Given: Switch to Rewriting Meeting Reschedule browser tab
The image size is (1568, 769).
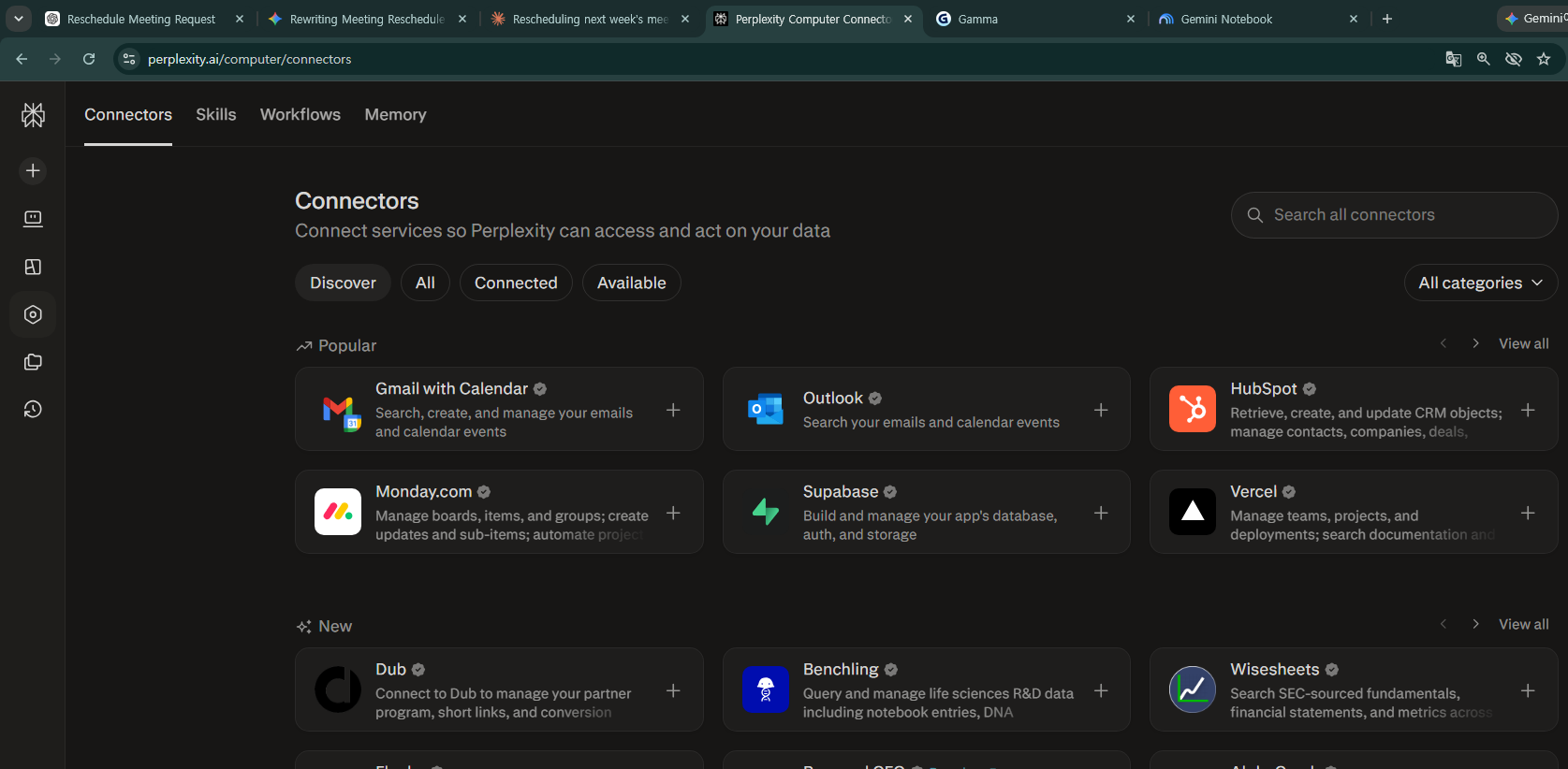Looking at the screenshot, I should [x=368, y=19].
